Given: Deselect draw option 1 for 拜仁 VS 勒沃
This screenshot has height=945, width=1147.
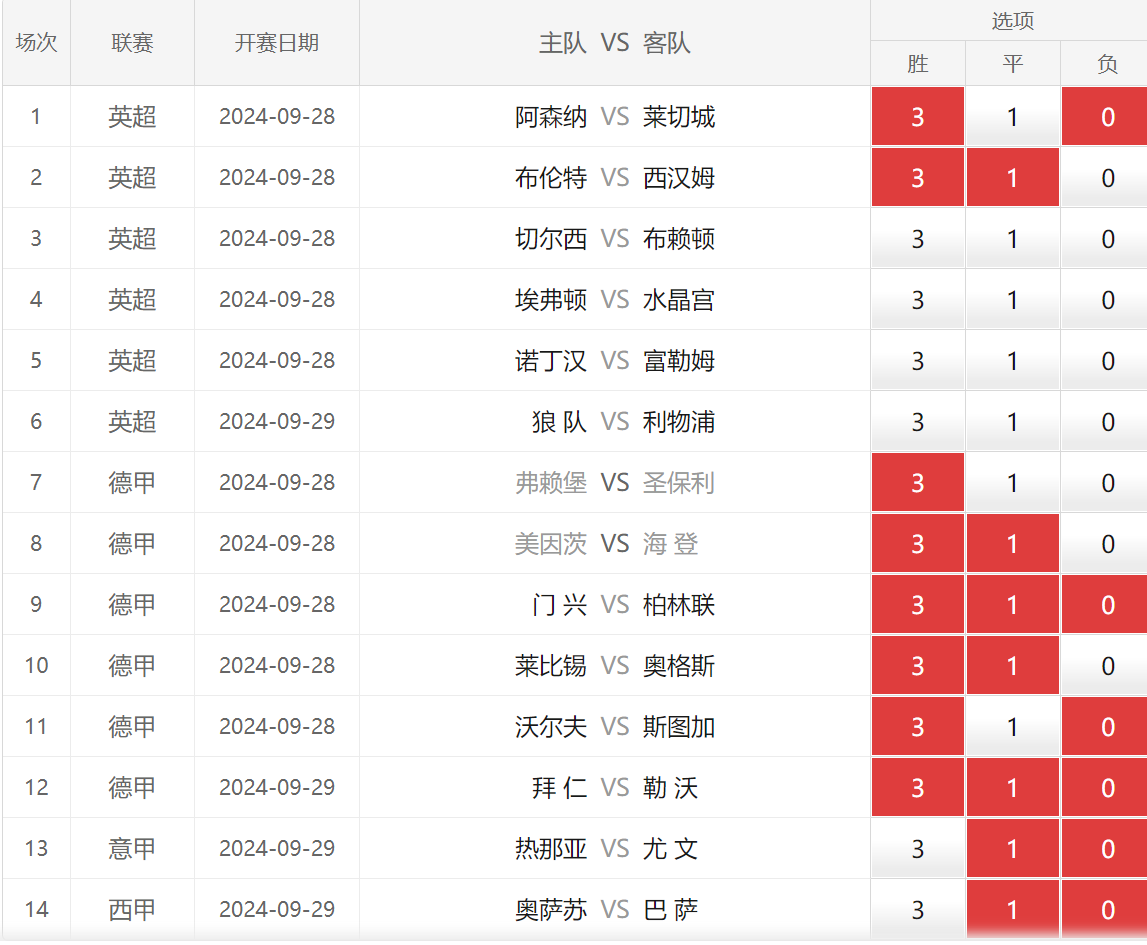Looking at the screenshot, I should click(x=1012, y=788).
